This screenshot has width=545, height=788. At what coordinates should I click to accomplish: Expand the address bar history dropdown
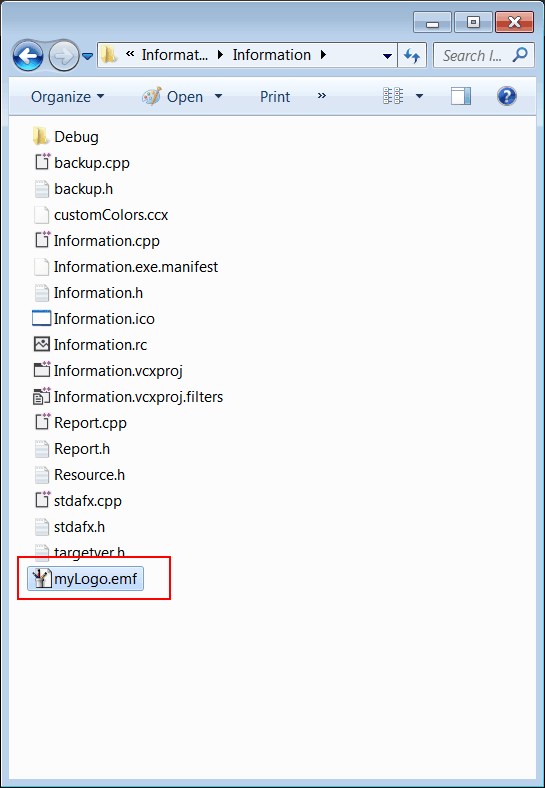(387, 56)
